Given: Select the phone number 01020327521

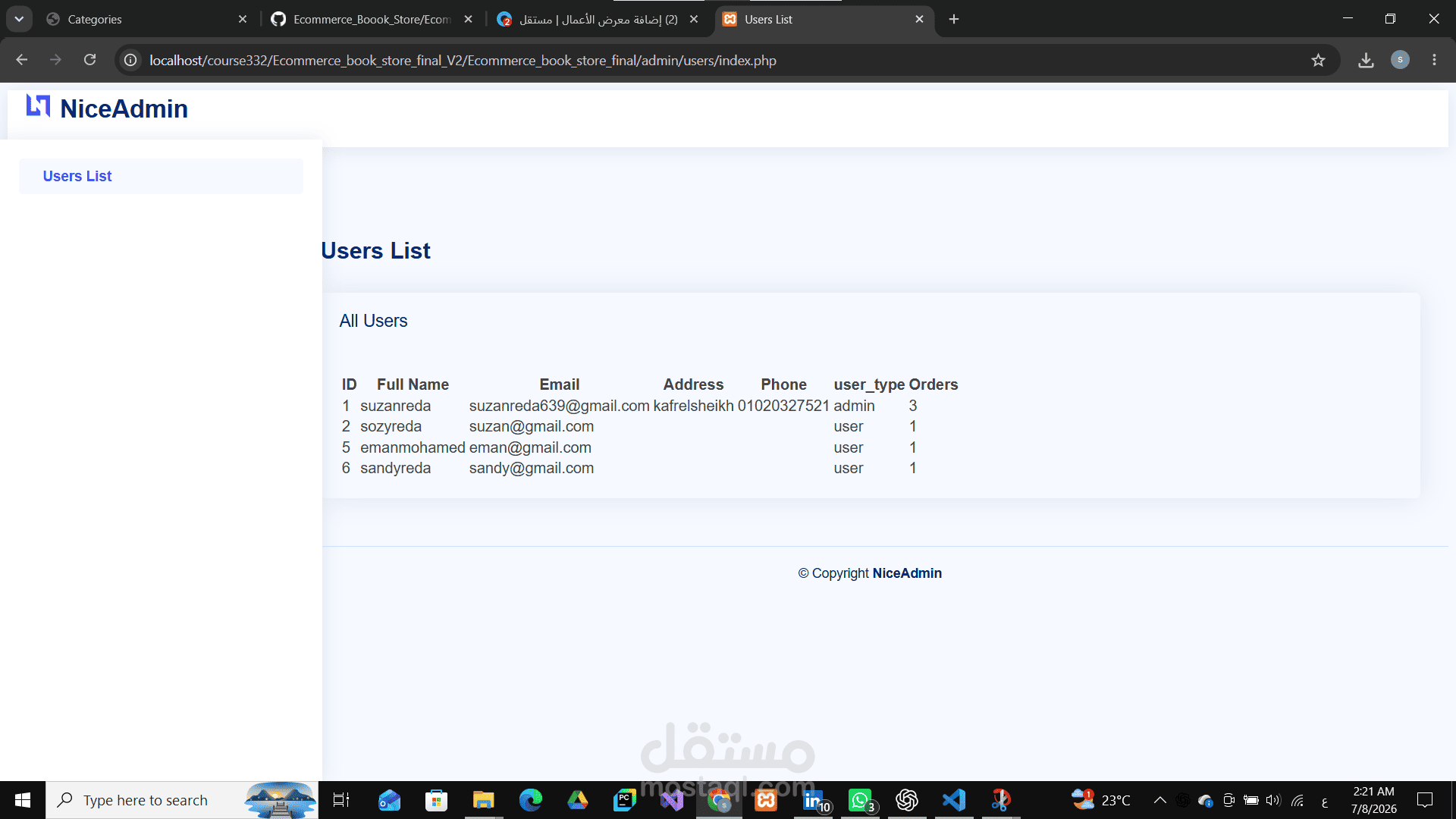Looking at the screenshot, I should [x=783, y=406].
